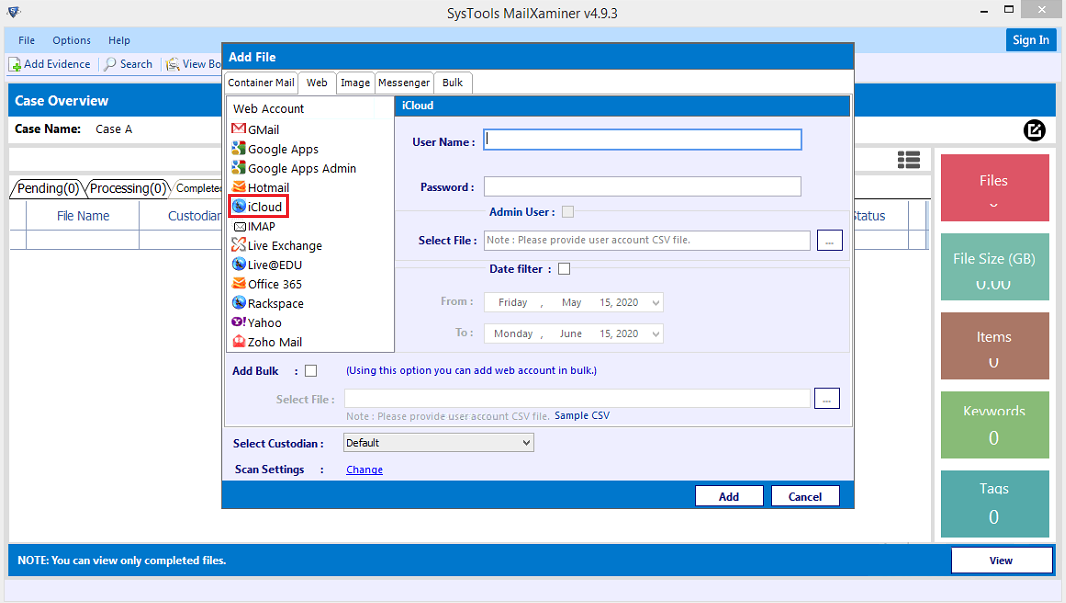This screenshot has width=1066, height=603.
Task: Click the Search magnifier icon
Action: 109,65
